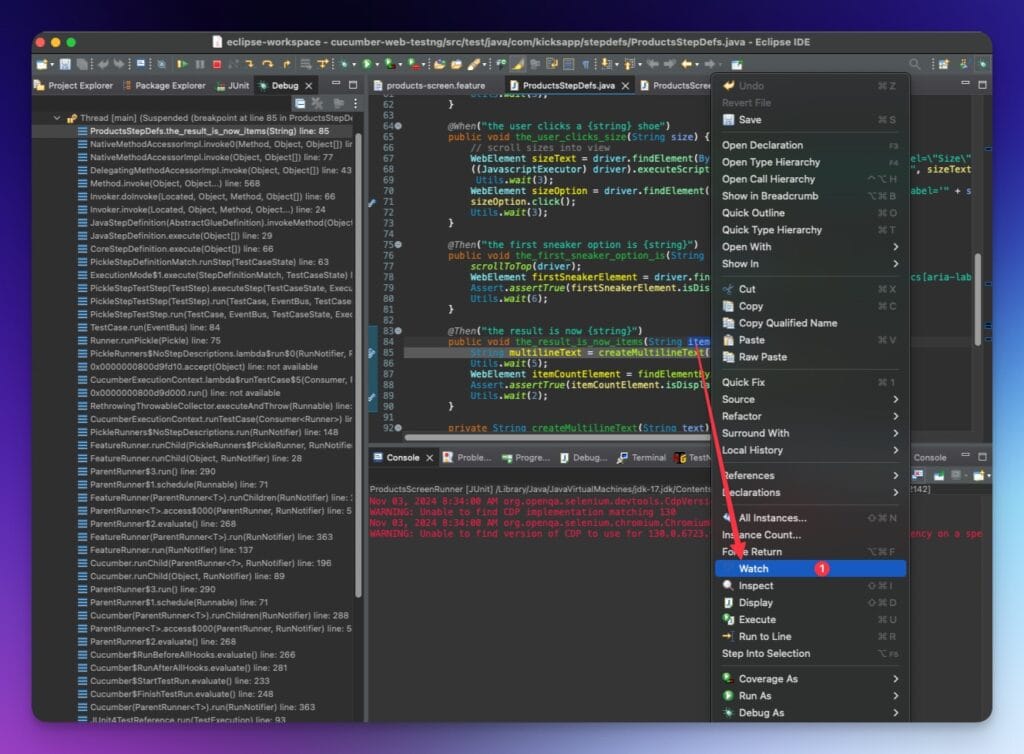
Task: Click the New wizard toolbar icon
Action: point(41,64)
